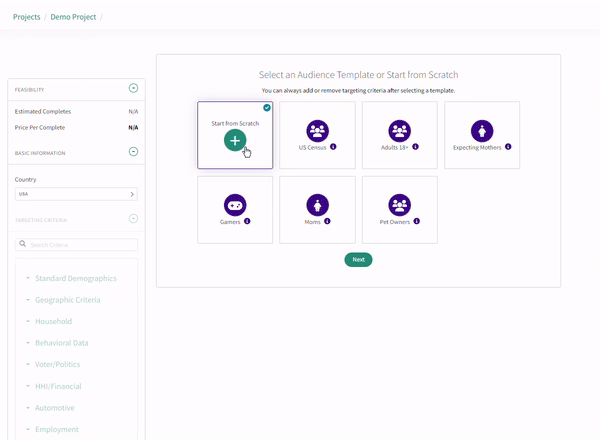
Task: Click the US Census label text
Action: tap(312, 147)
